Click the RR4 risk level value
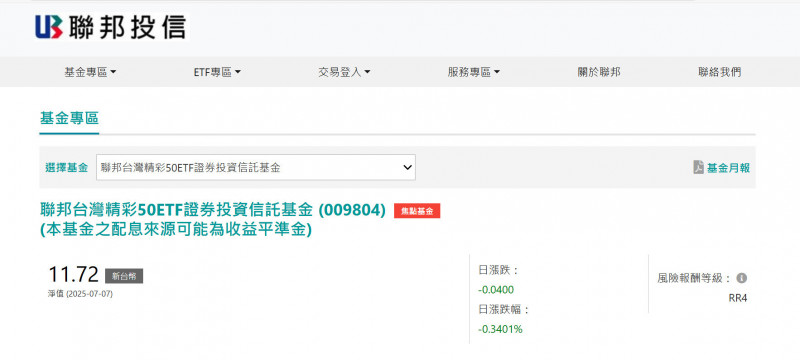This screenshot has height=360, width=800. pos(738,298)
